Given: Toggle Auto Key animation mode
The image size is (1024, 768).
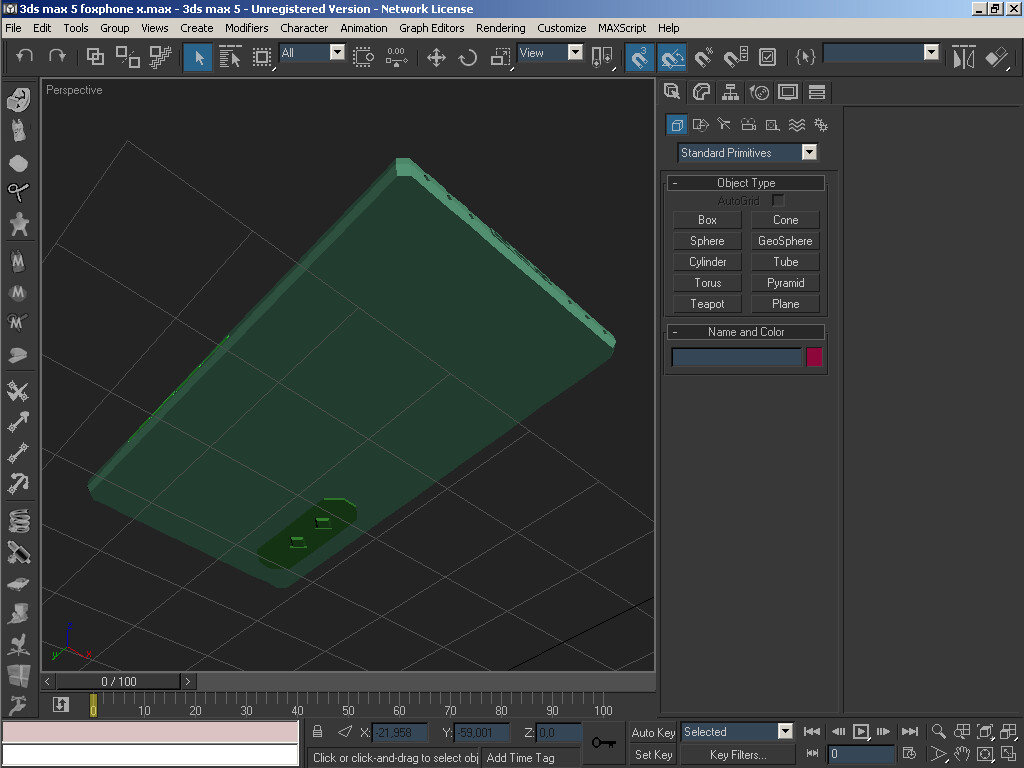Looking at the screenshot, I should (x=652, y=731).
